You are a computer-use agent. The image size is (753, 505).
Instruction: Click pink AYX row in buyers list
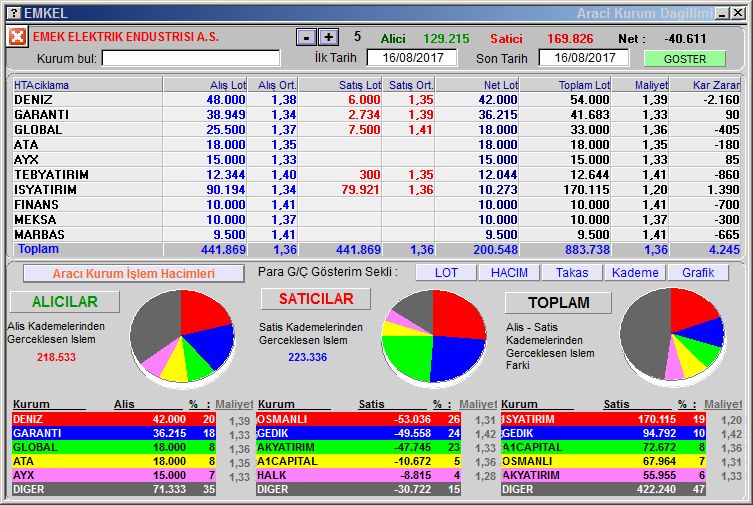point(114,475)
